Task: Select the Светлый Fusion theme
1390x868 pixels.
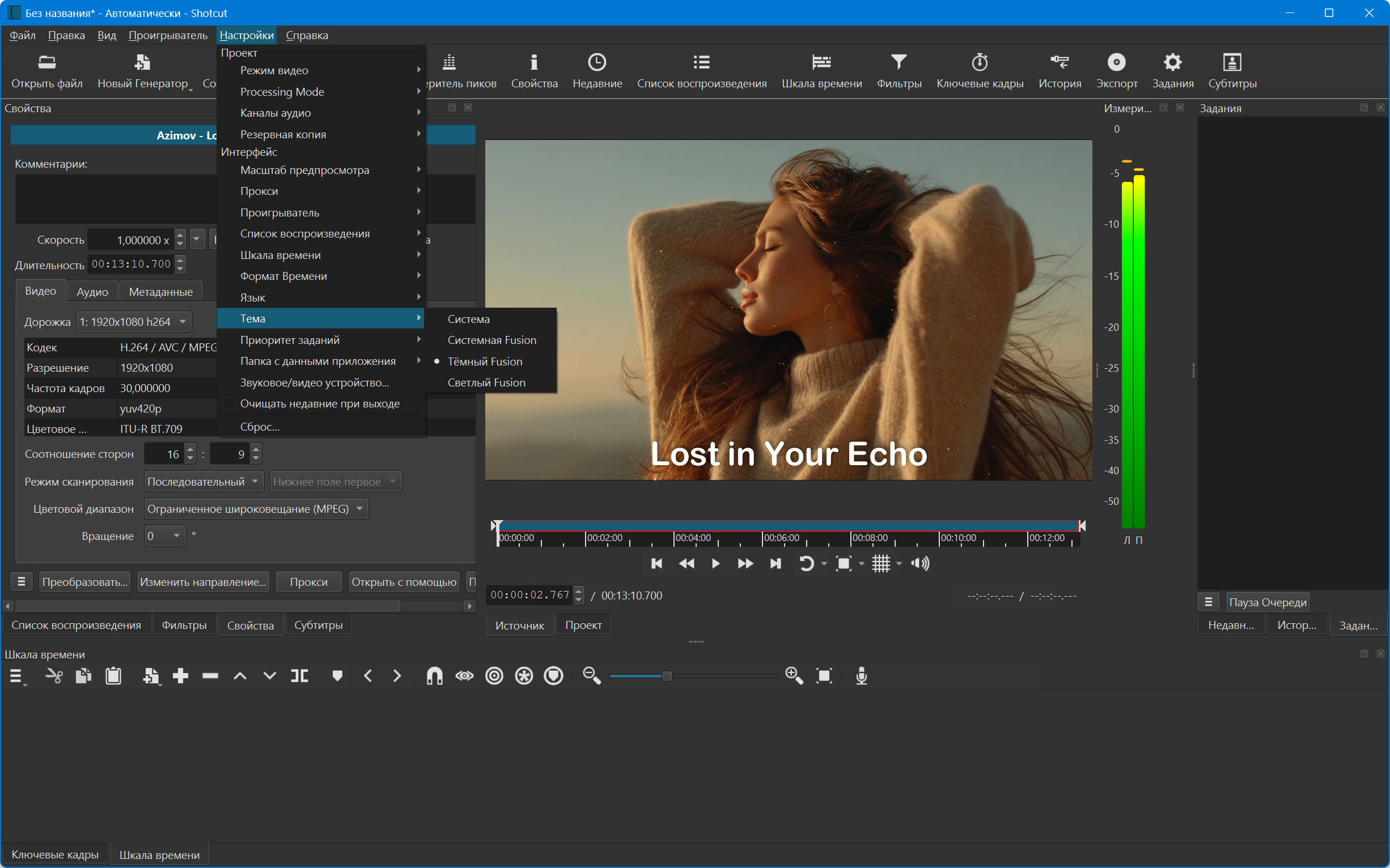Action: 486,382
